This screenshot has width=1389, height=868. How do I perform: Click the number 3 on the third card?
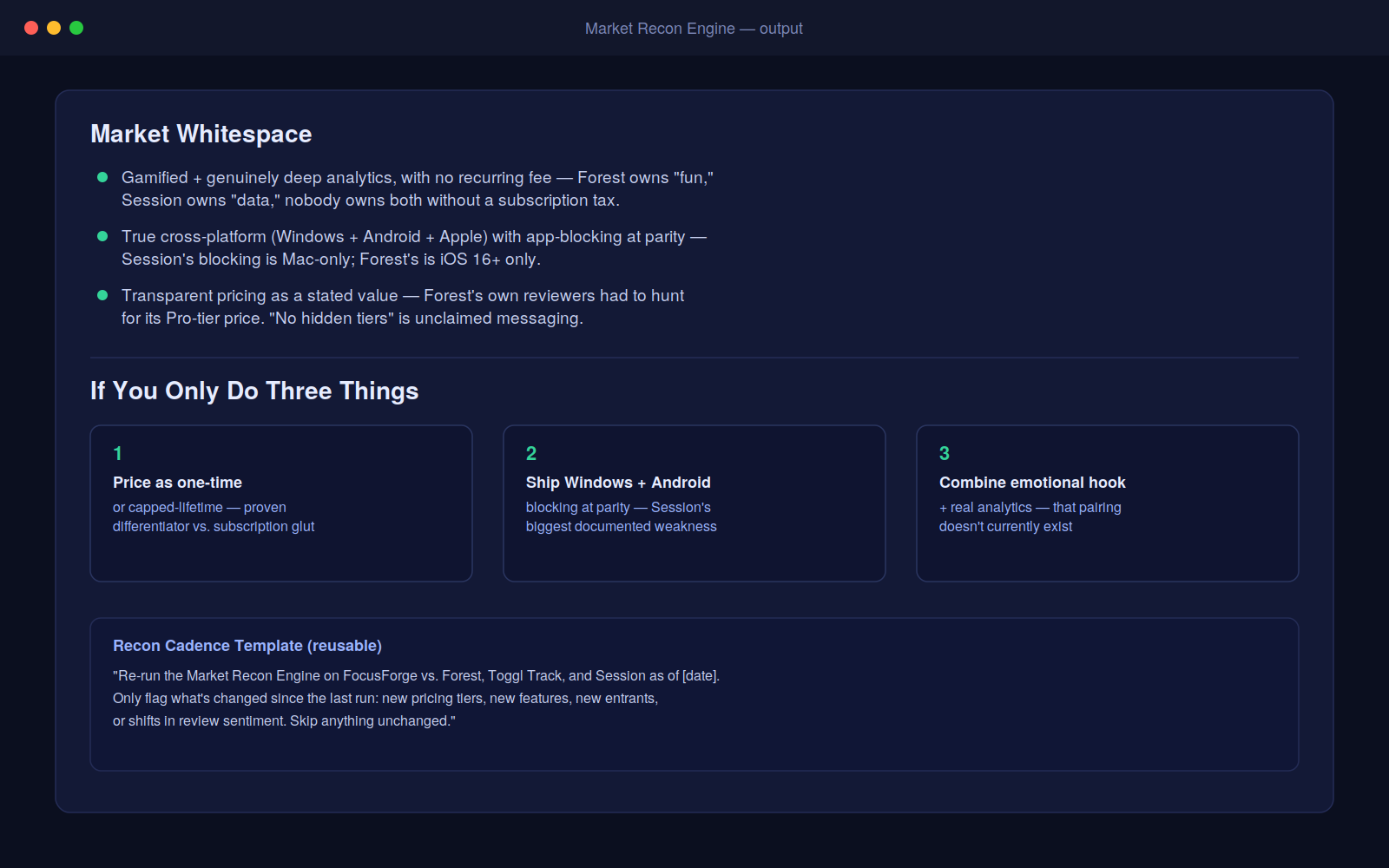point(945,453)
